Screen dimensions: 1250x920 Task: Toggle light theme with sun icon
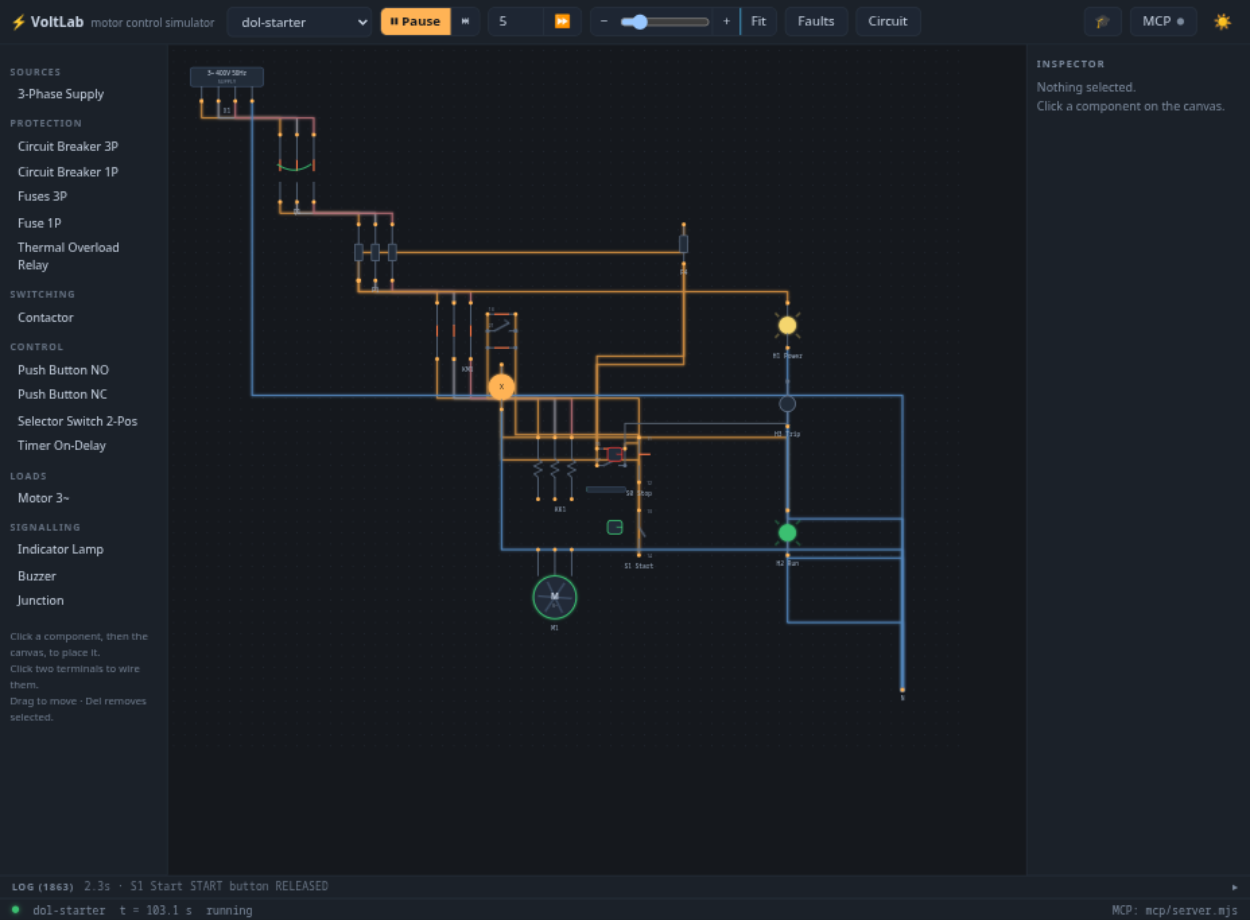(1222, 21)
